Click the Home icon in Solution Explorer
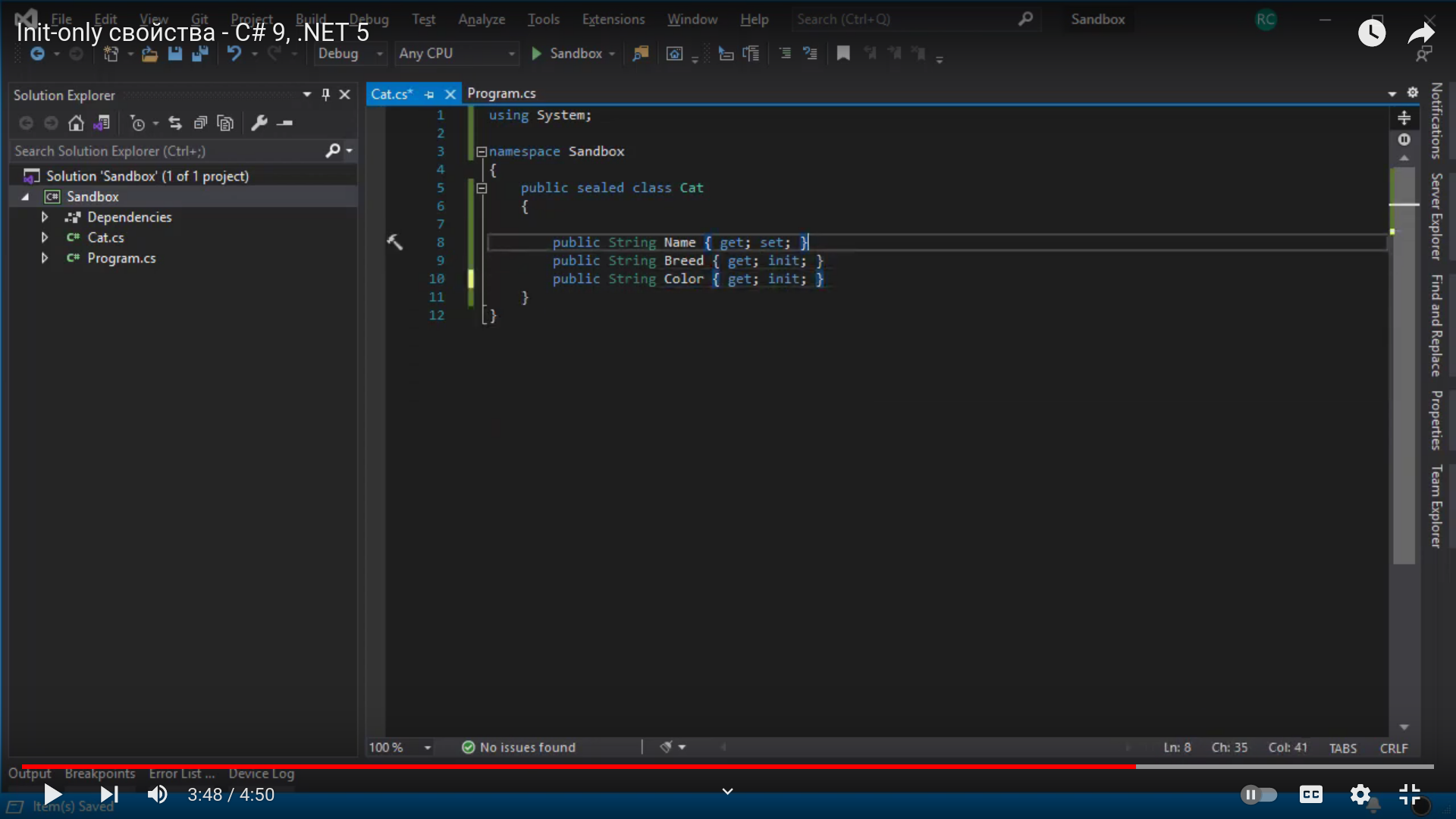The height and width of the screenshot is (819, 1456). pyautogui.click(x=76, y=123)
